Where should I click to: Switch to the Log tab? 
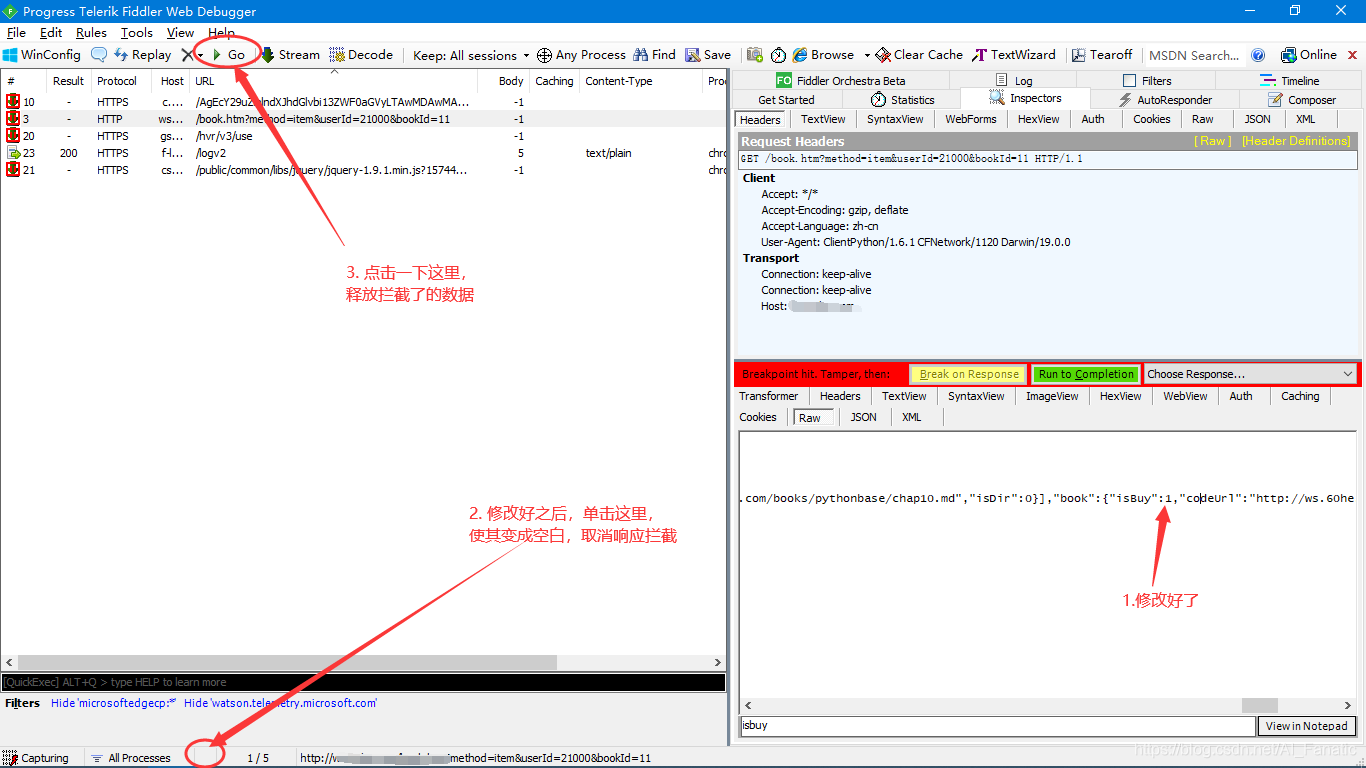tap(1014, 80)
